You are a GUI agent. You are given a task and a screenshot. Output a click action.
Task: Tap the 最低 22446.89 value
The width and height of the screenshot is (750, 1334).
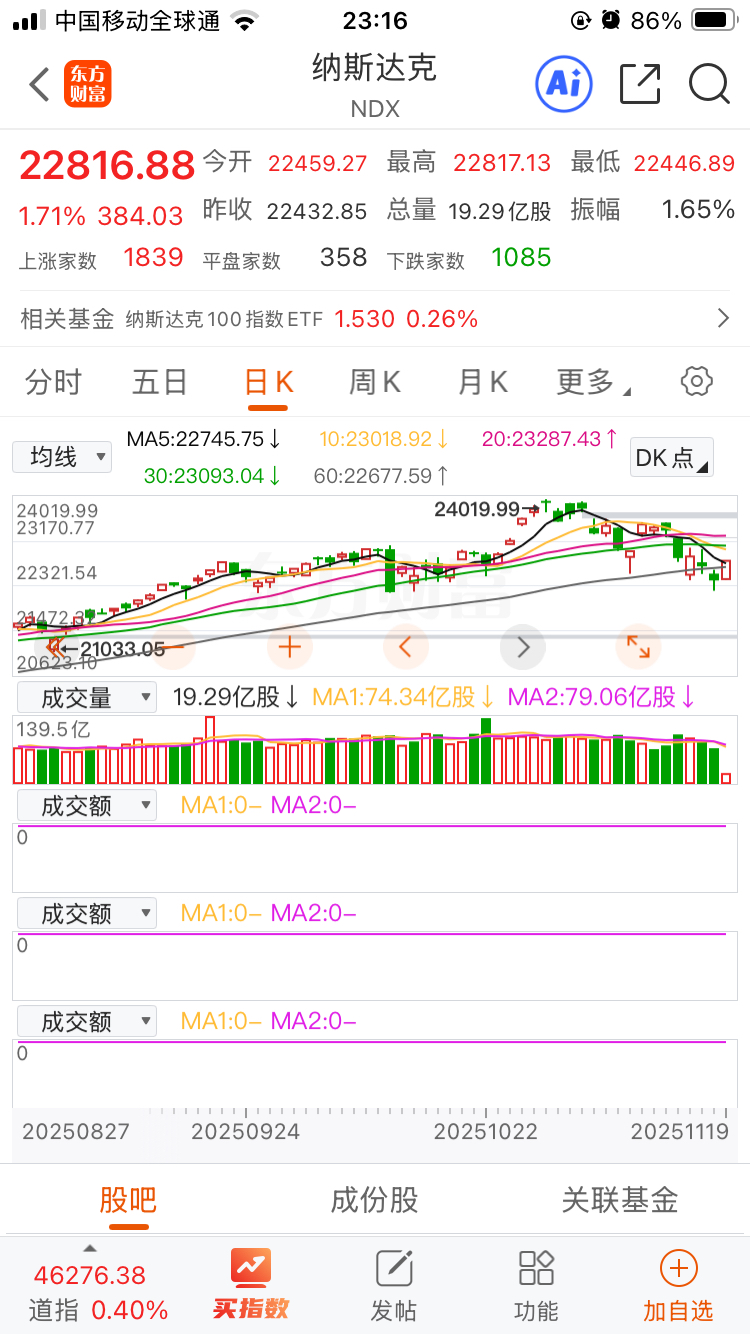tap(684, 163)
